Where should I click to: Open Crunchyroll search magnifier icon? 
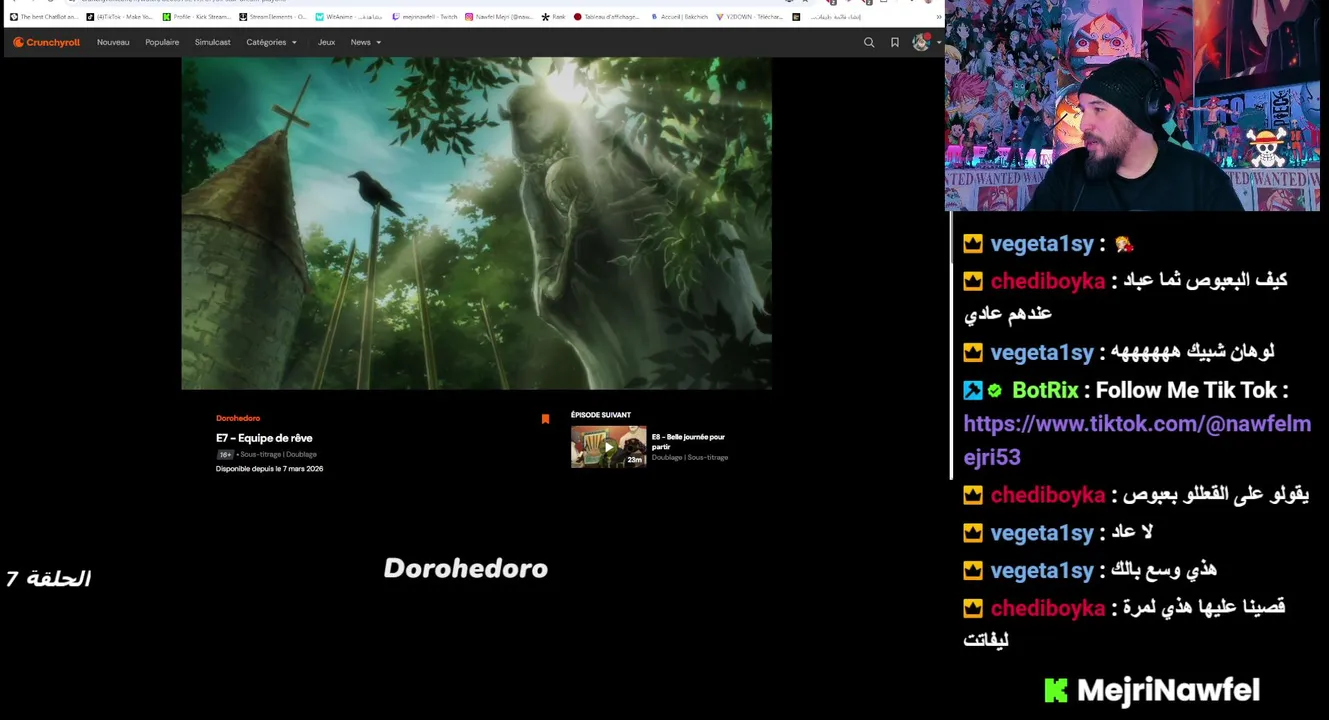pos(868,42)
